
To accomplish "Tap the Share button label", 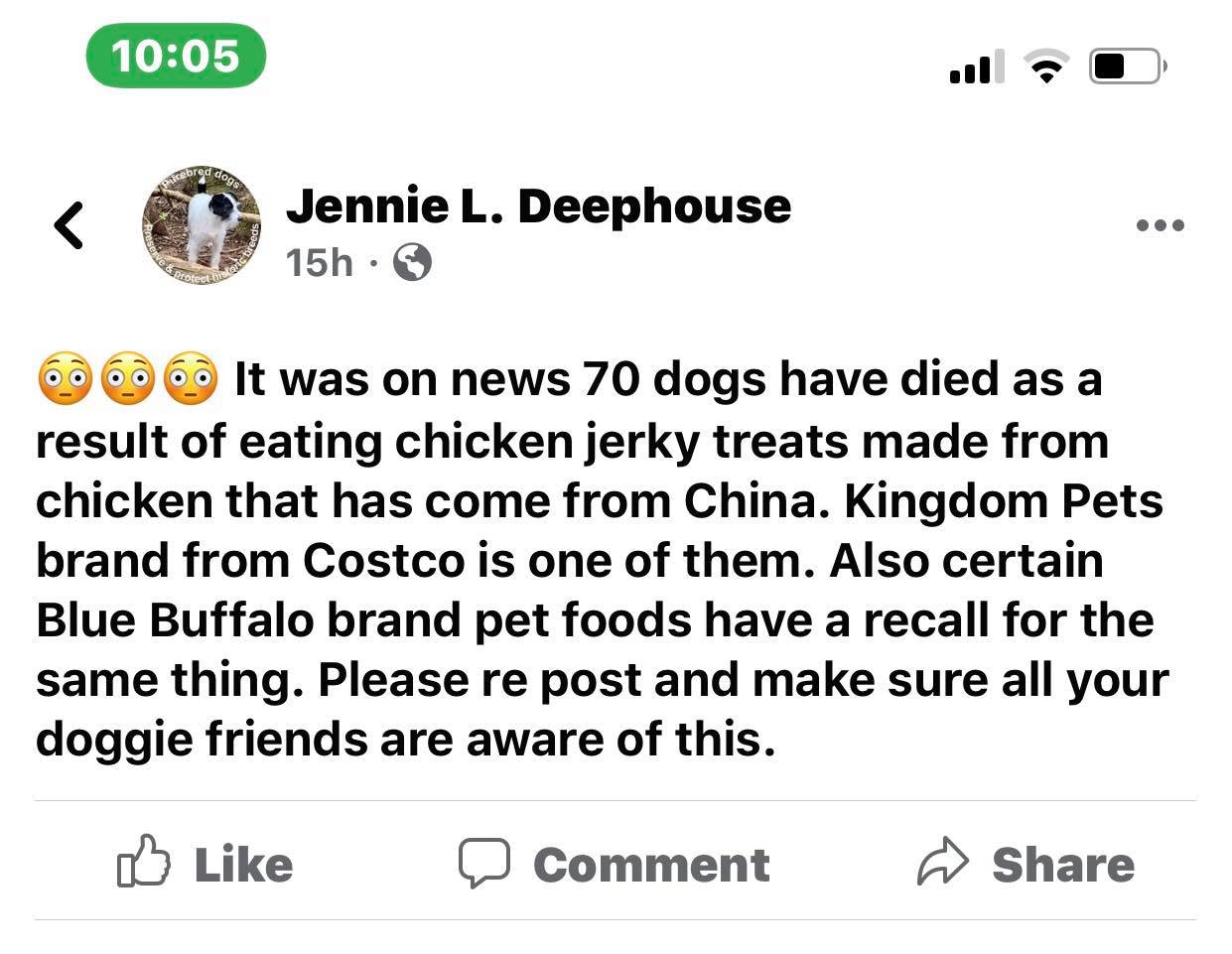I will 1063,865.
